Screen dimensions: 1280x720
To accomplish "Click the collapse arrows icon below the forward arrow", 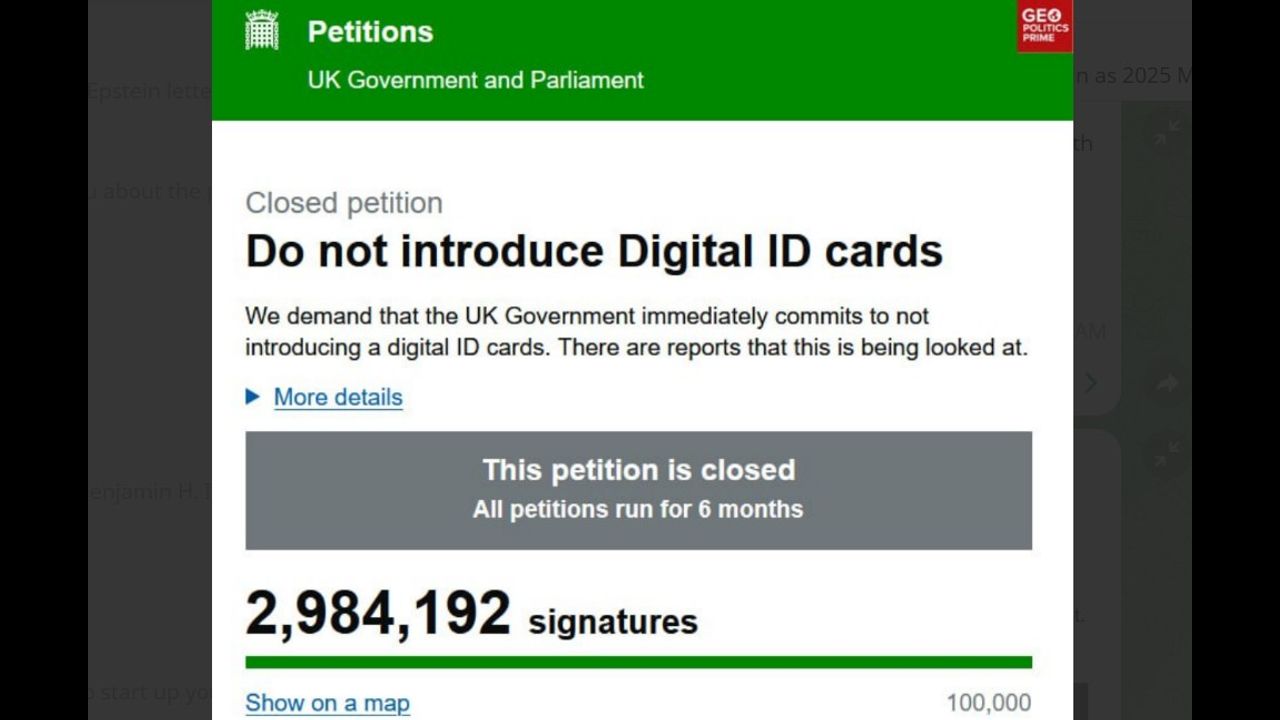I will [1166, 455].
